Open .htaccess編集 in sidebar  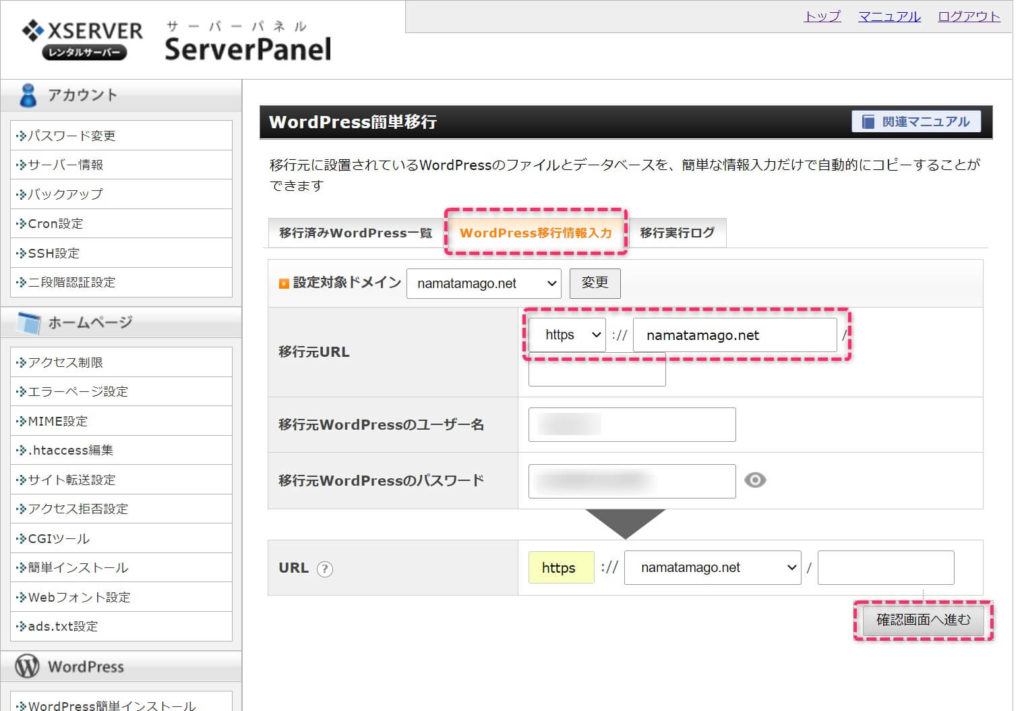[x=121, y=450]
